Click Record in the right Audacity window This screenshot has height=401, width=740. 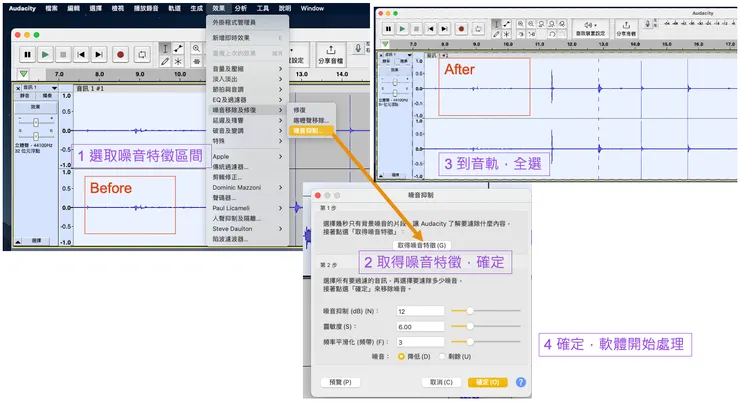tap(462, 29)
